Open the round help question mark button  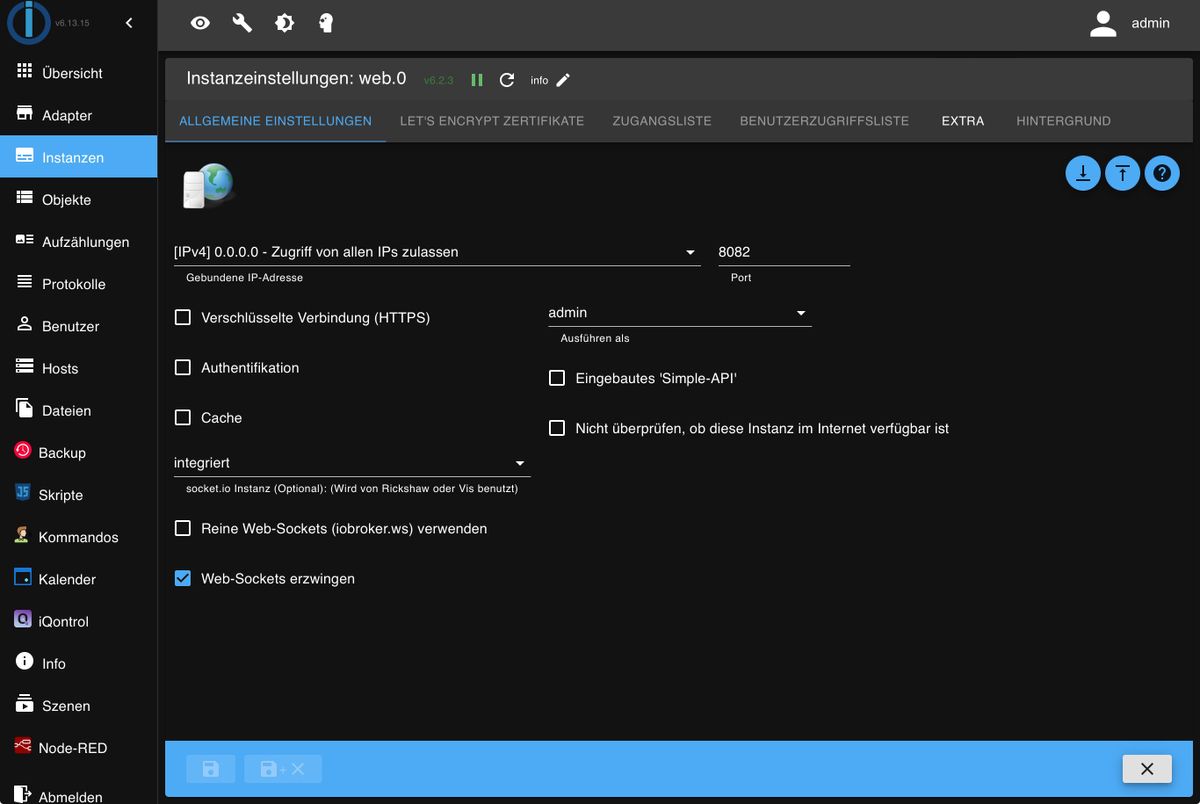pos(1161,173)
